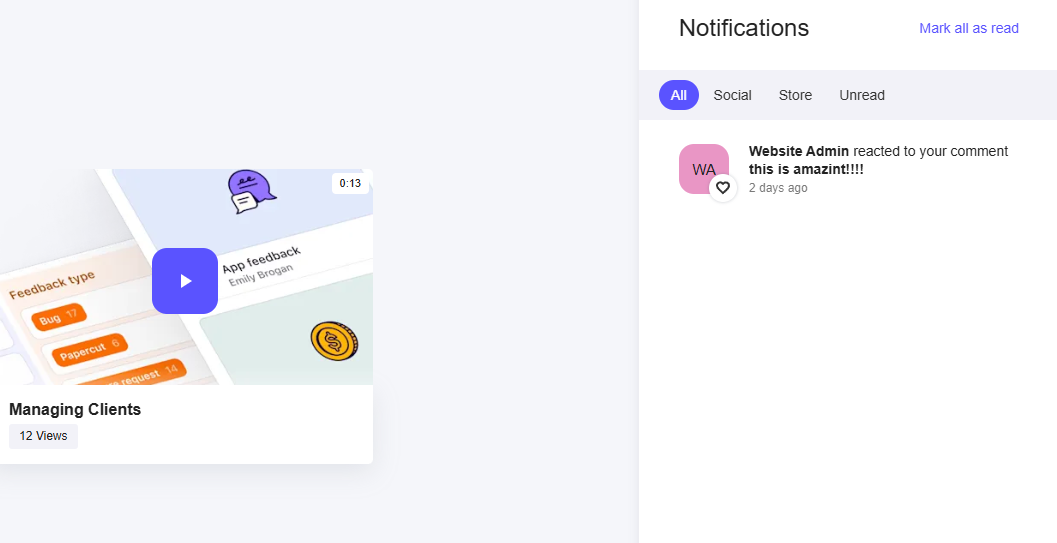Click the heart reaction icon on the notification
Image resolution: width=1057 pixels, height=543 pixels.
click(x=723, y=187)
